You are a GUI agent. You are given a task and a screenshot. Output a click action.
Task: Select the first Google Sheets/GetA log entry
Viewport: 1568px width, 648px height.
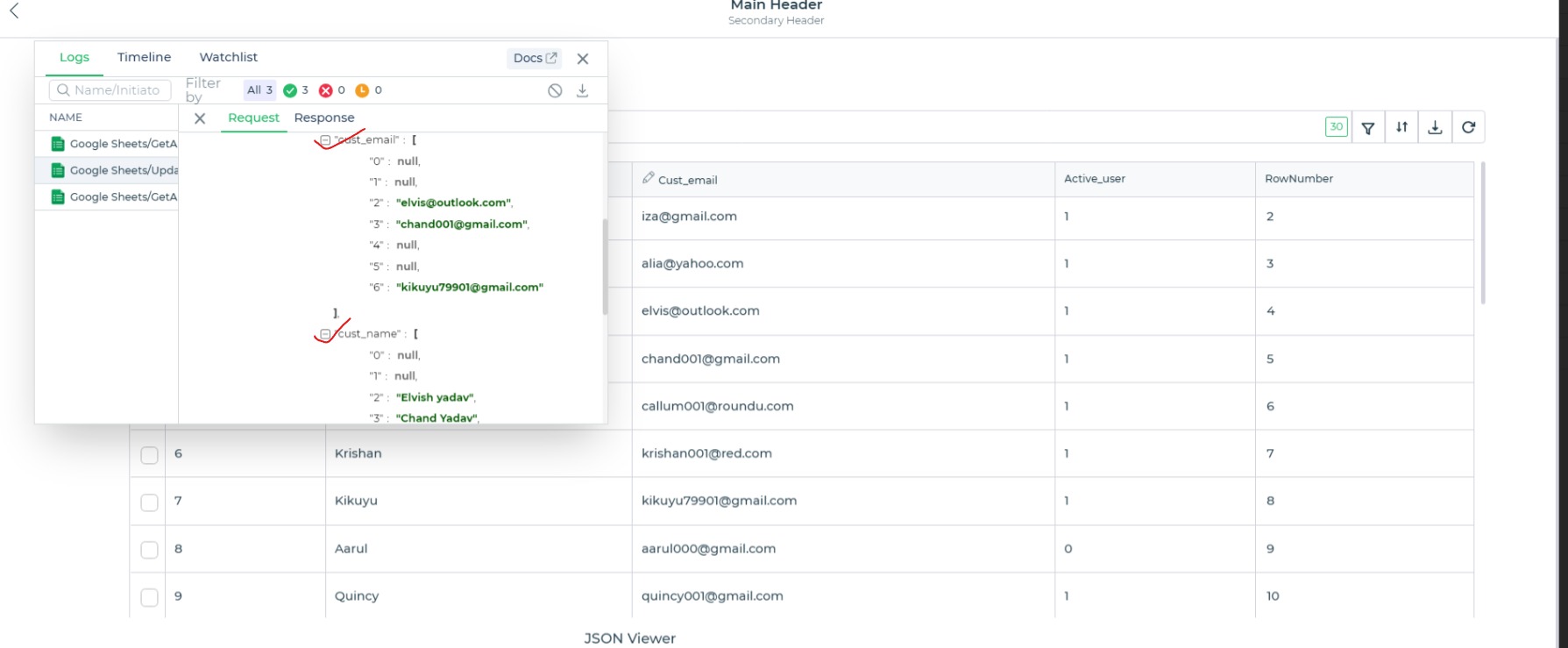point(107,144)
